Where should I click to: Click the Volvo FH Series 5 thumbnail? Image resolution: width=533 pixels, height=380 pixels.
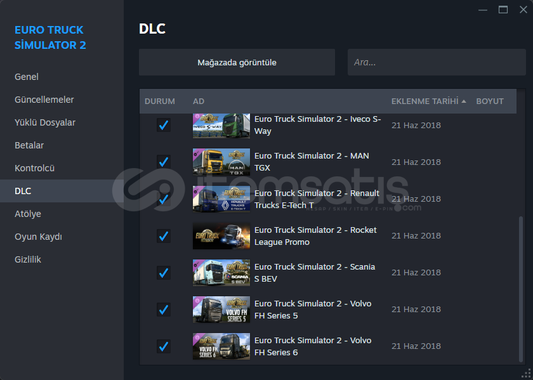(221, 309)
